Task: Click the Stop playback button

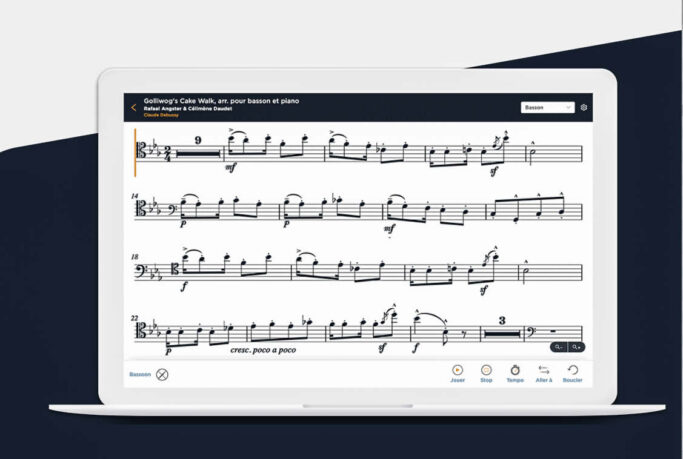Action: click(486, 373)
